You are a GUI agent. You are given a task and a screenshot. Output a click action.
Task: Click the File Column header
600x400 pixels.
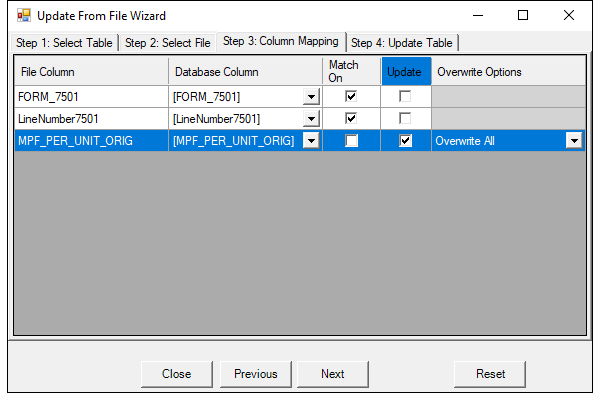click(91, 72)
